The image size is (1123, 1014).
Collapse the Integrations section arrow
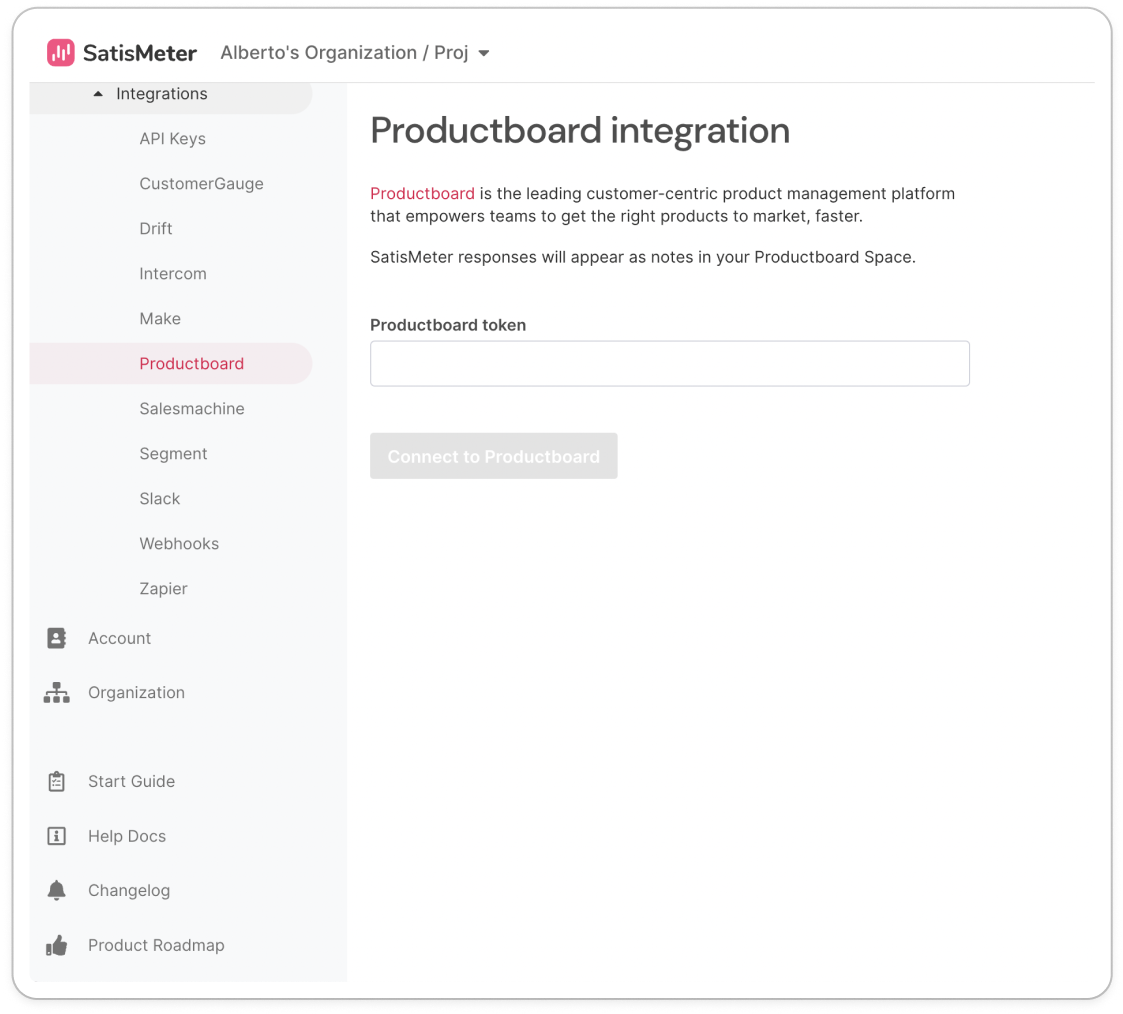tap(98, 94)
